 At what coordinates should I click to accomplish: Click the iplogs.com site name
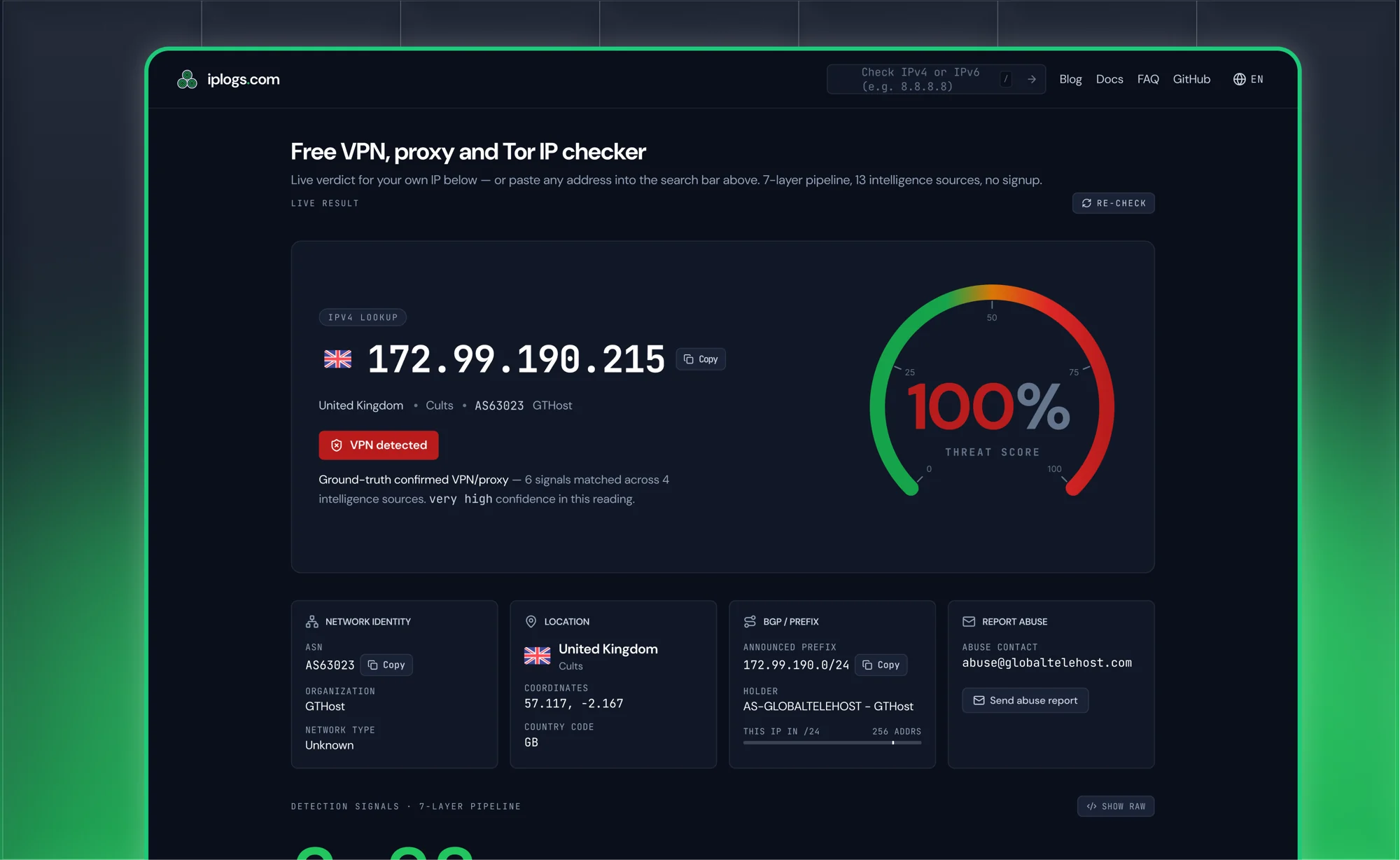243,79
